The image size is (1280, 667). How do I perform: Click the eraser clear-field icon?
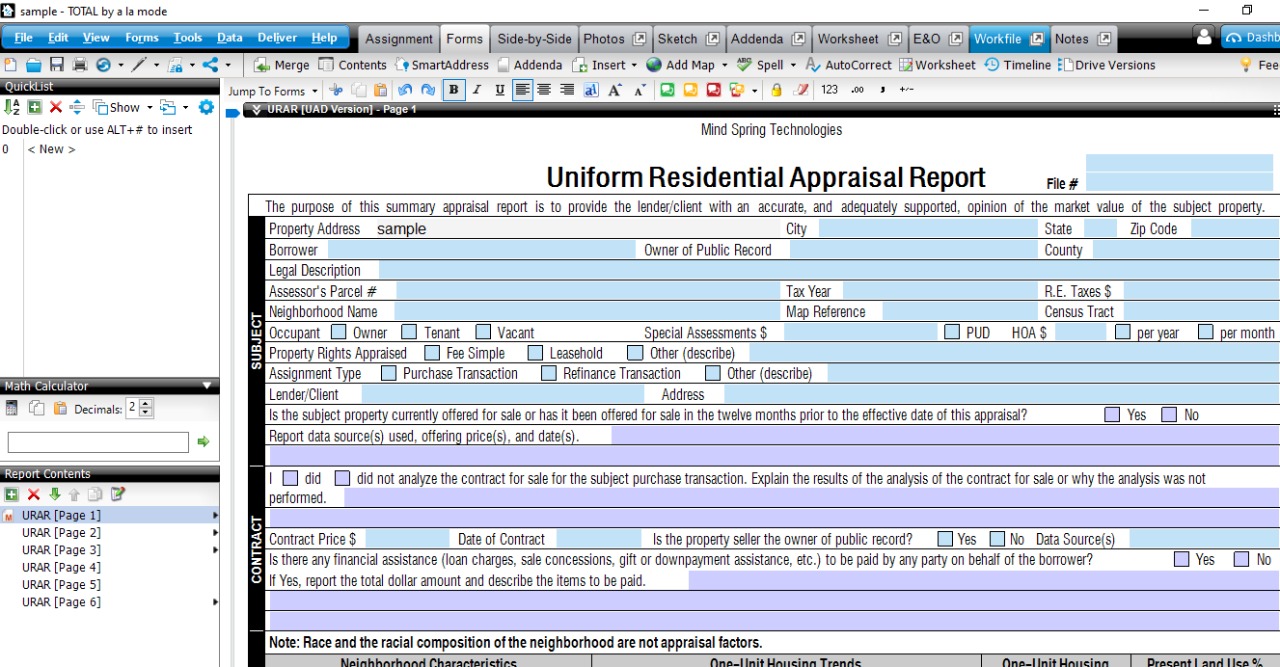pyautogui.click(x=800, y=90)
